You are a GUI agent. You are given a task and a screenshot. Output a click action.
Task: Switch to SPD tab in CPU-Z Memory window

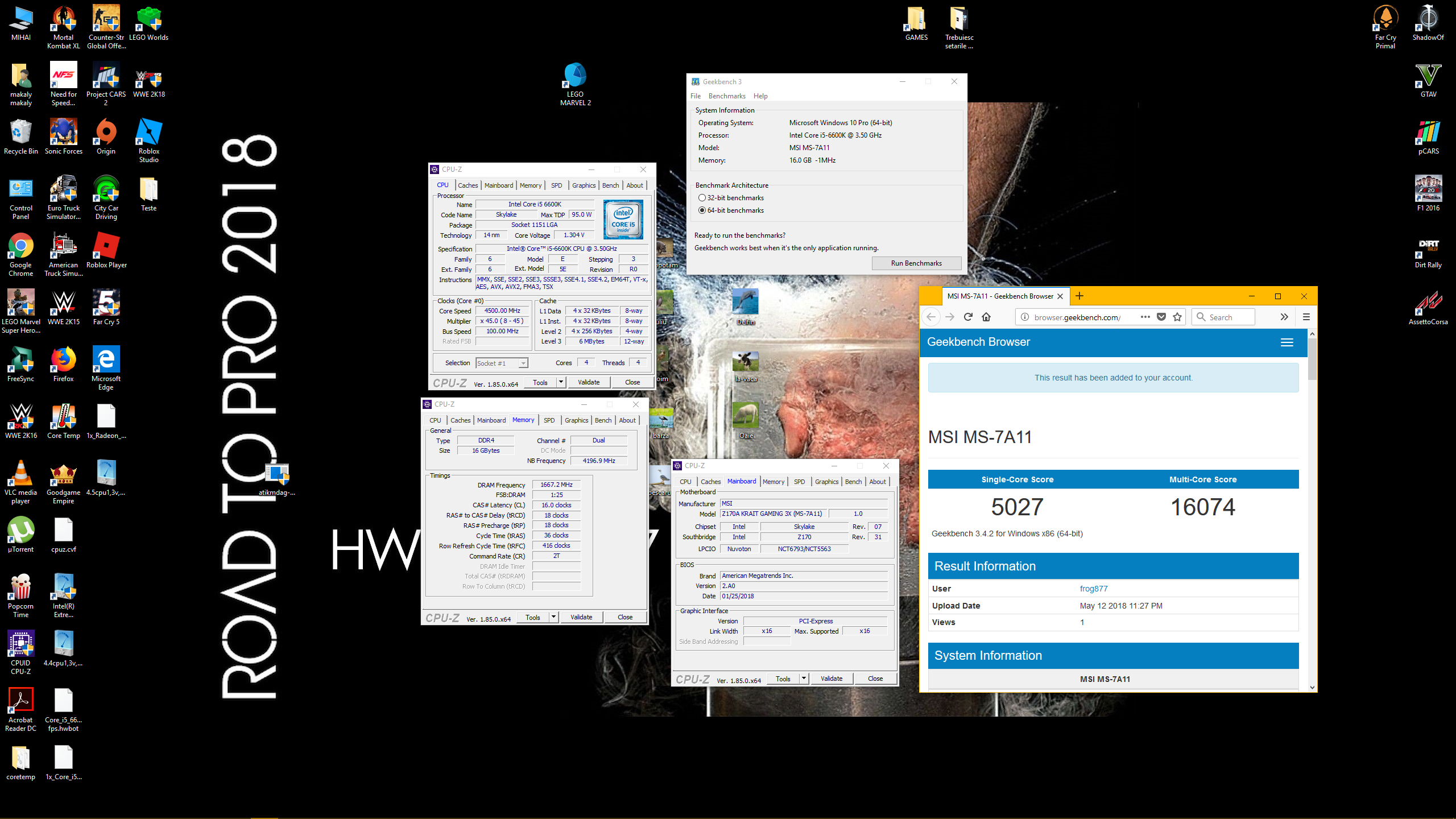[549, 420]
